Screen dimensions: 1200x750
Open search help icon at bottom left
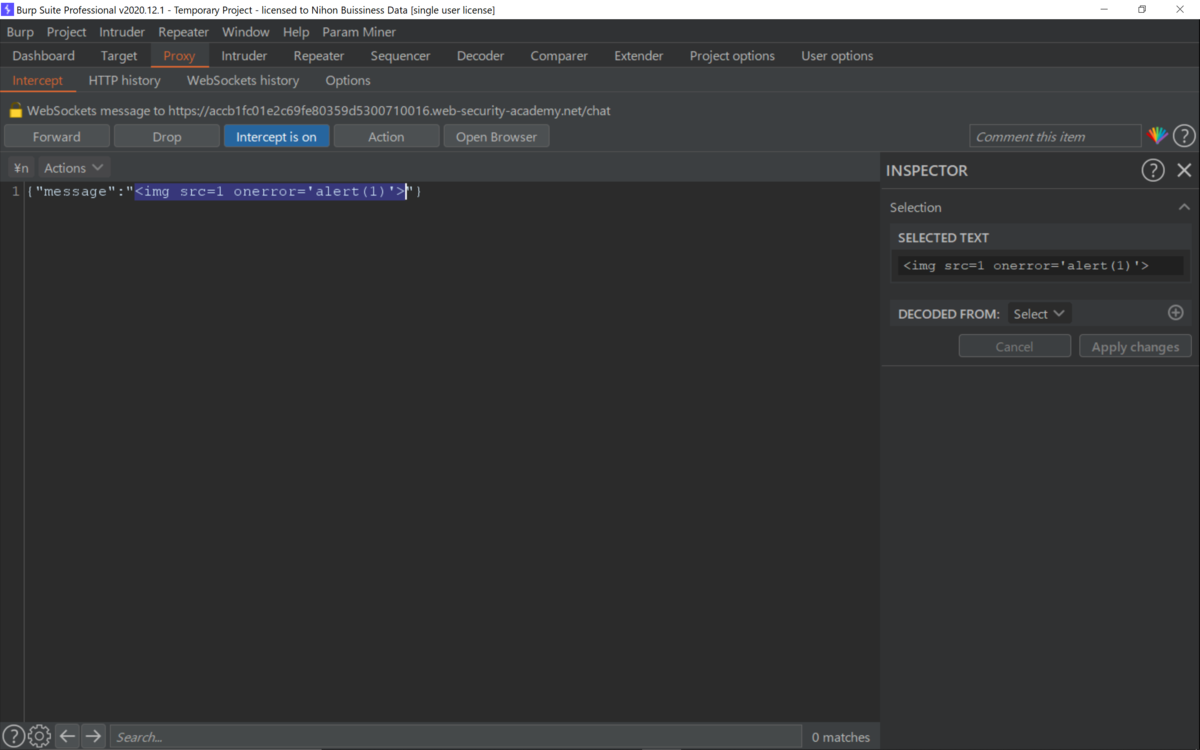tap(13, 736)
